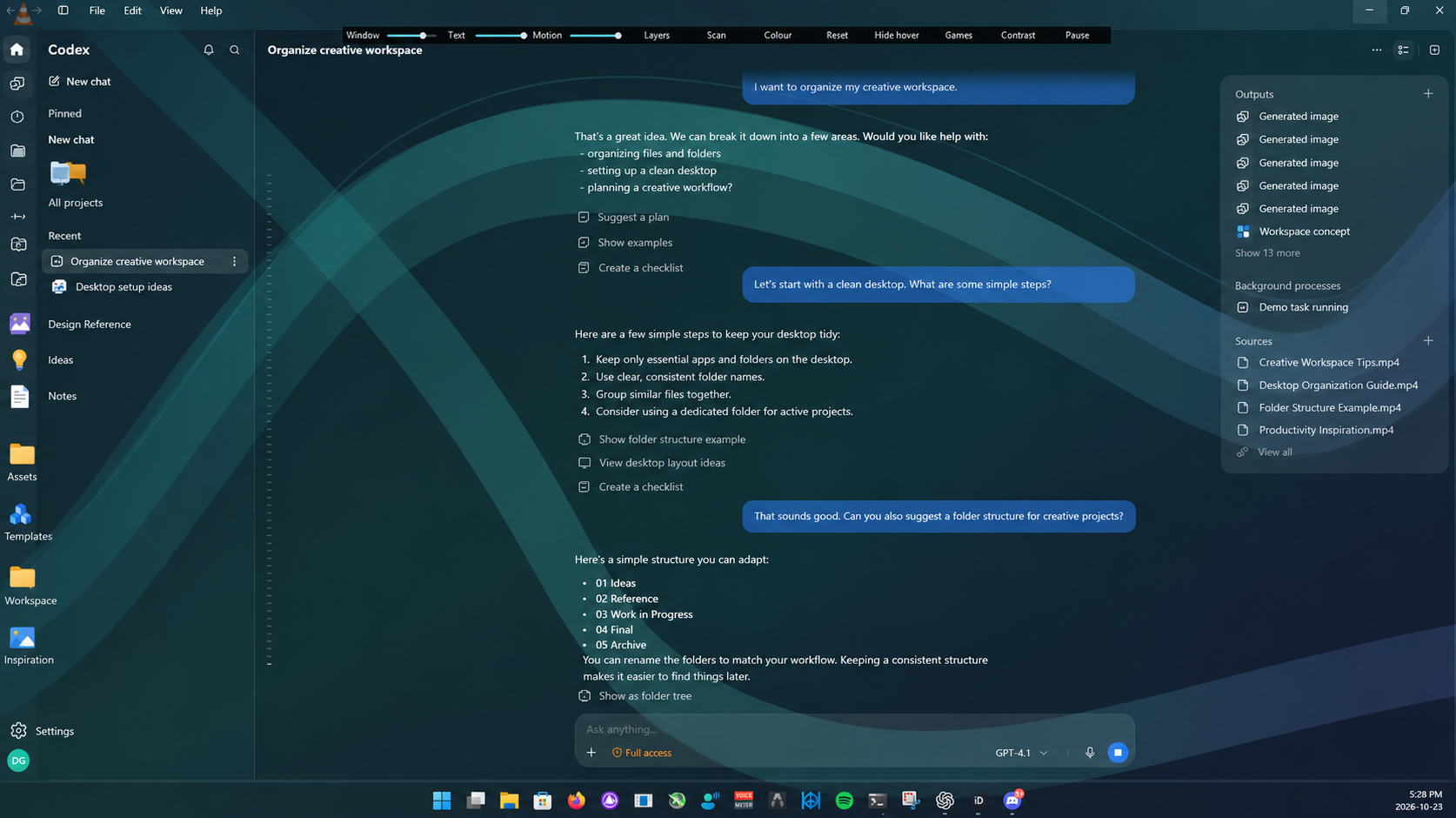This screenshot has height=818, width=1456.
Task: Open the Help menu
Action: pos(211,10)
